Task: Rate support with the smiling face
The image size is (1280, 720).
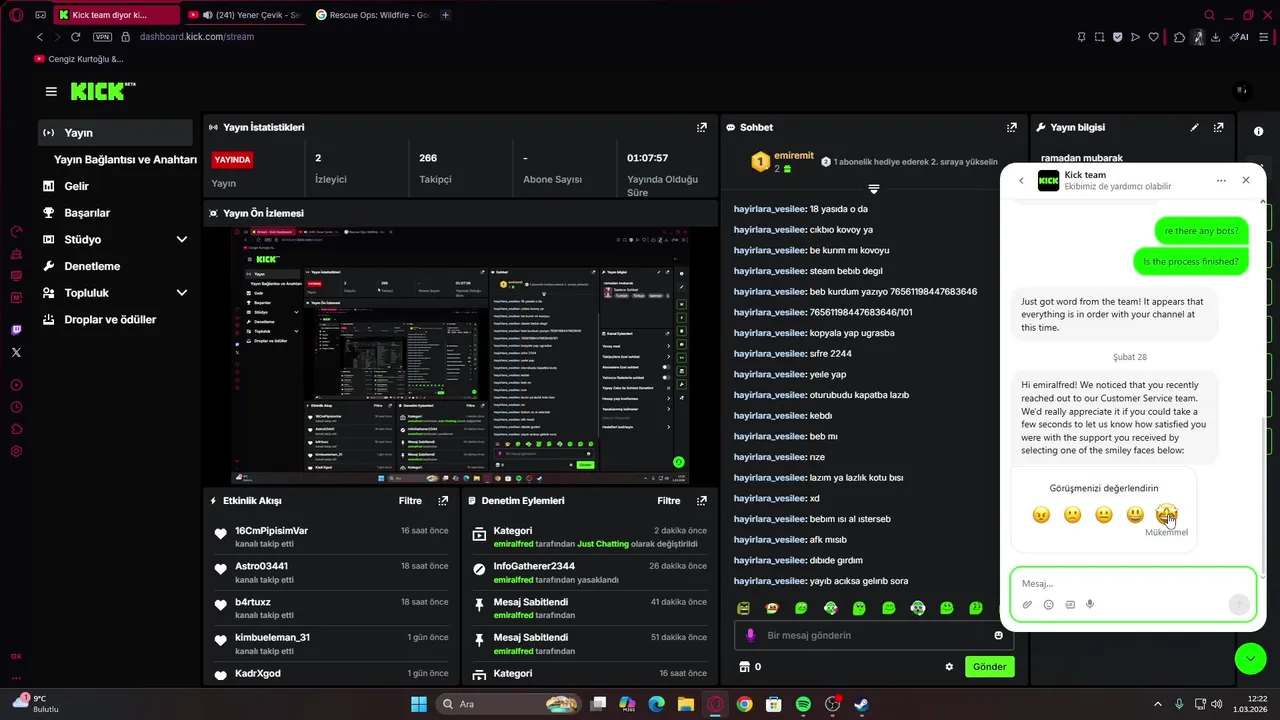Action: tap(1135, 515)
